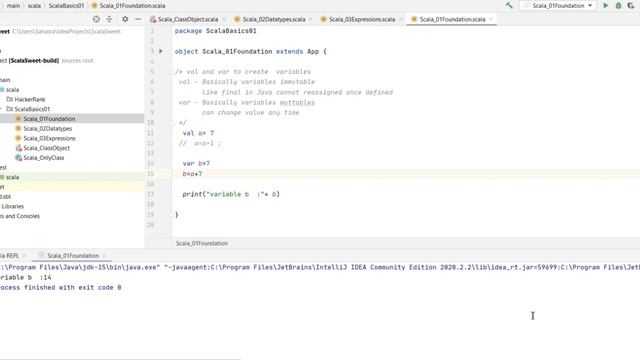Click the HackerRank folder icon
Image resolution: width=640 pixels, height=360 pixels.
pos(9,99)
